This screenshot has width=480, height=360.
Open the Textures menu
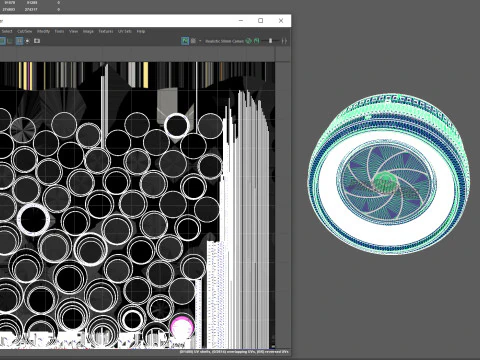pos(106,31)
